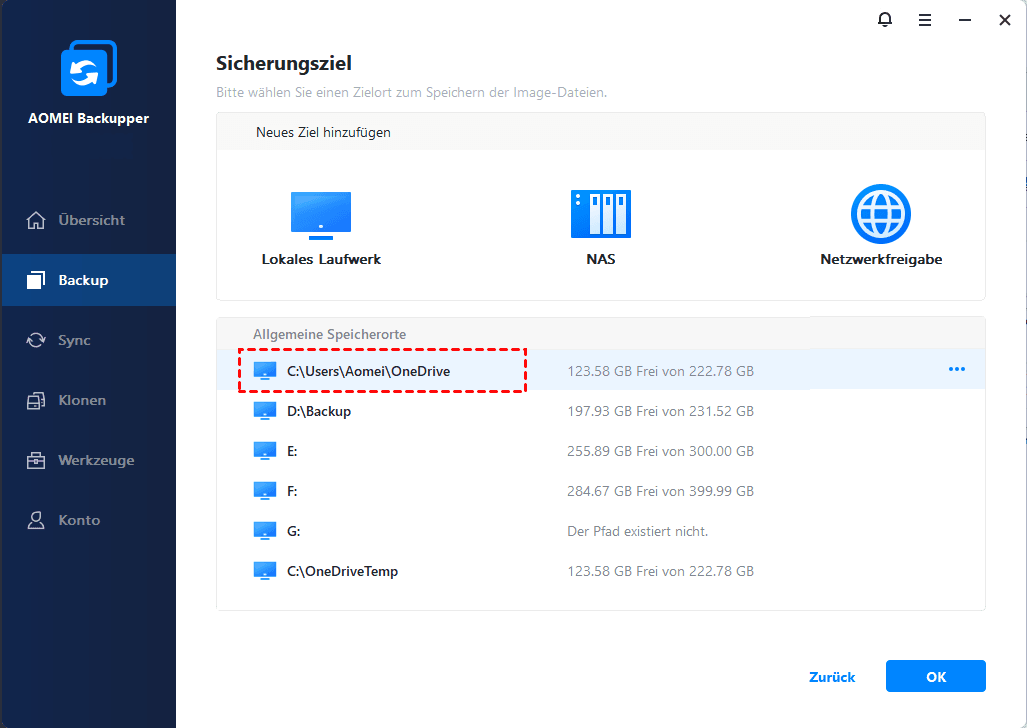Viewport: 1027px width, 728px height.
Task: Confirm with the OK button
Action: [935, 676]
